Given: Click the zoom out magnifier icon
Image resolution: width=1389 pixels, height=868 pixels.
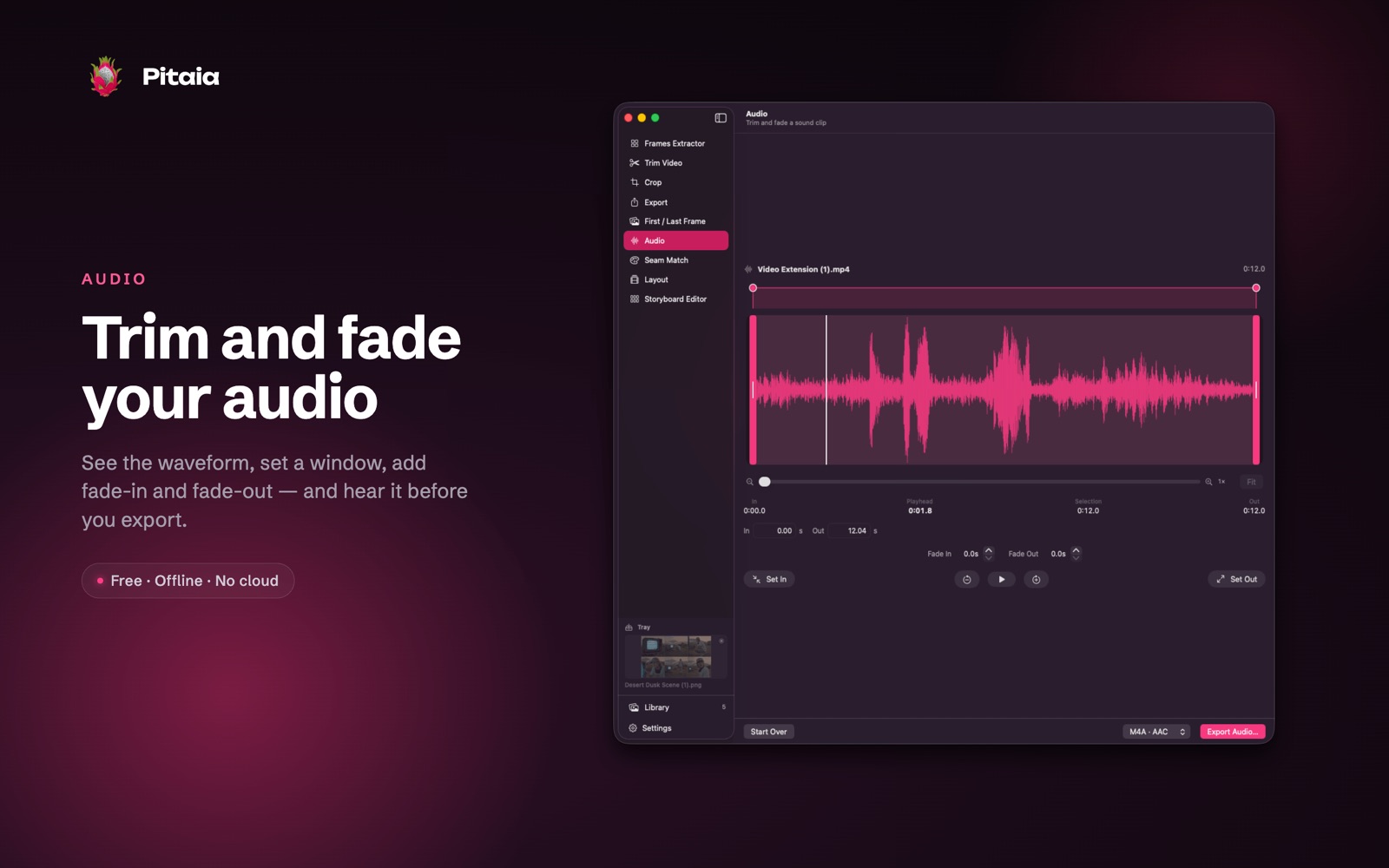Looking at the screenshot, I should [x=750, y=482].
